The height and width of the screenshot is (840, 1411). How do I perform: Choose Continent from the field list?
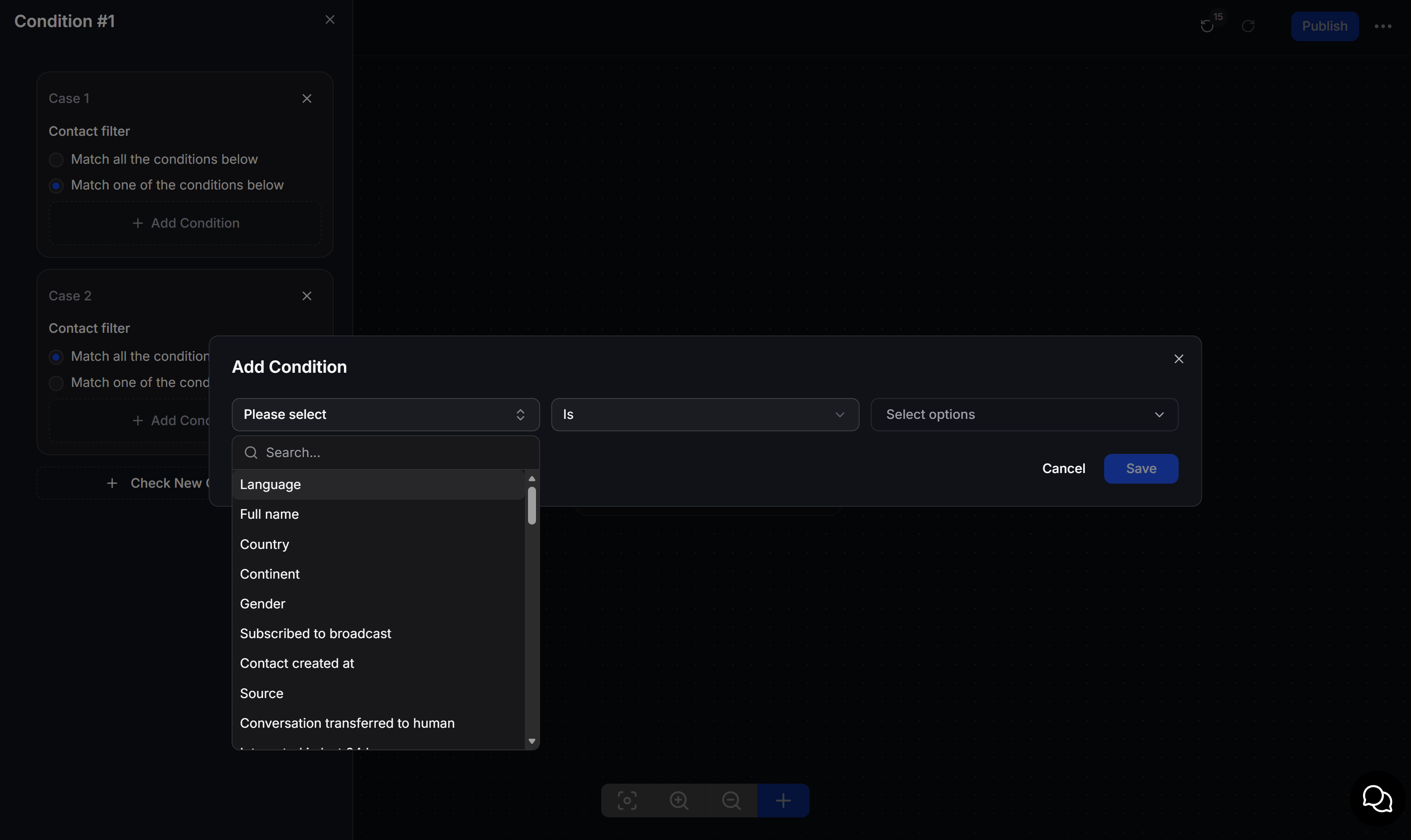click(x=378, y=574)
